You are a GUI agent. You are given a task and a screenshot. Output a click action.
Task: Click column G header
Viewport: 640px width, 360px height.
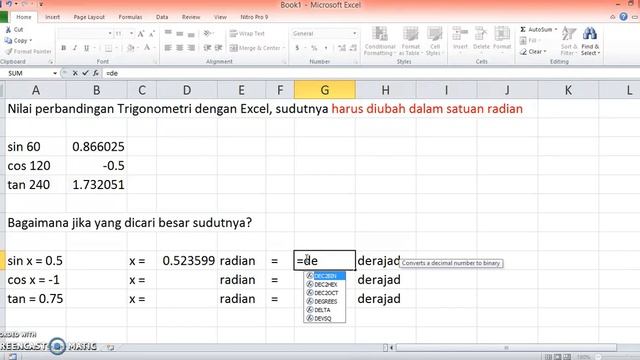coord(325,90)
